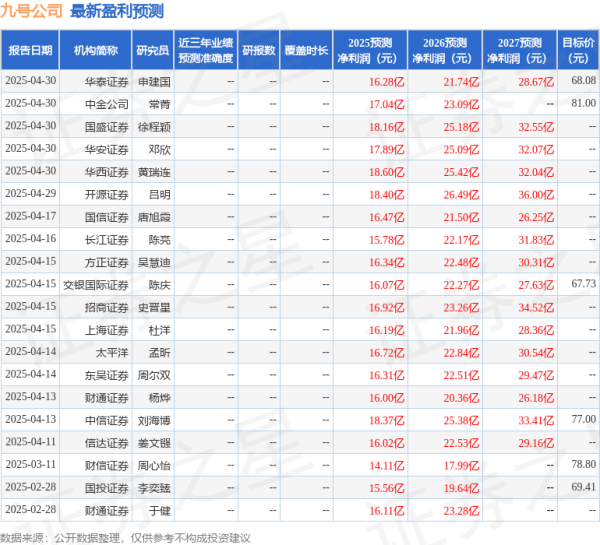600x545 pixels.
Task: Click the 九号公司 title text
Action: 31,11
